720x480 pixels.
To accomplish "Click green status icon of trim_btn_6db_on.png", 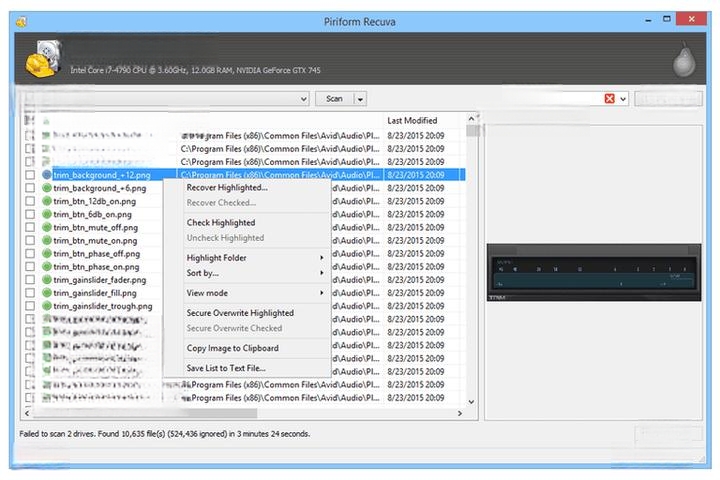I will (x=46, y=214).
